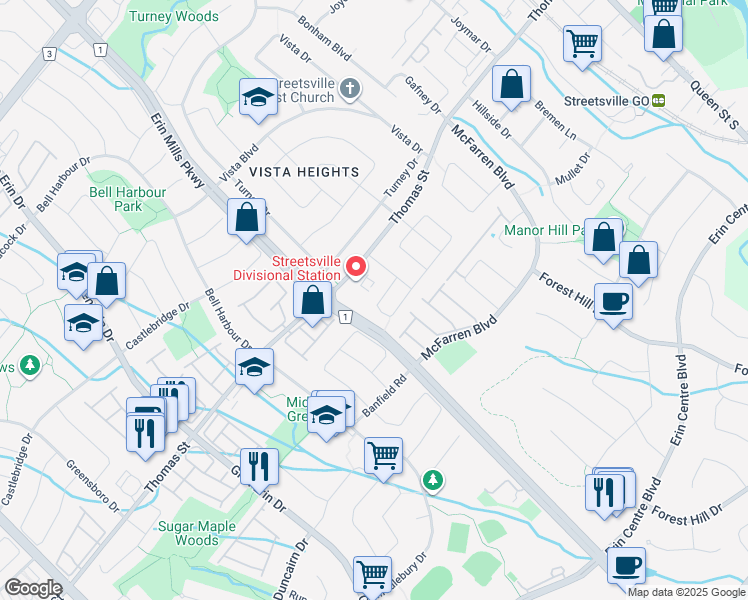The width and height of the screenshot is (748, 600).
Task: Select the Streetsville Divisional Station label
Action: pyautogui.click(x=287, y=268)
